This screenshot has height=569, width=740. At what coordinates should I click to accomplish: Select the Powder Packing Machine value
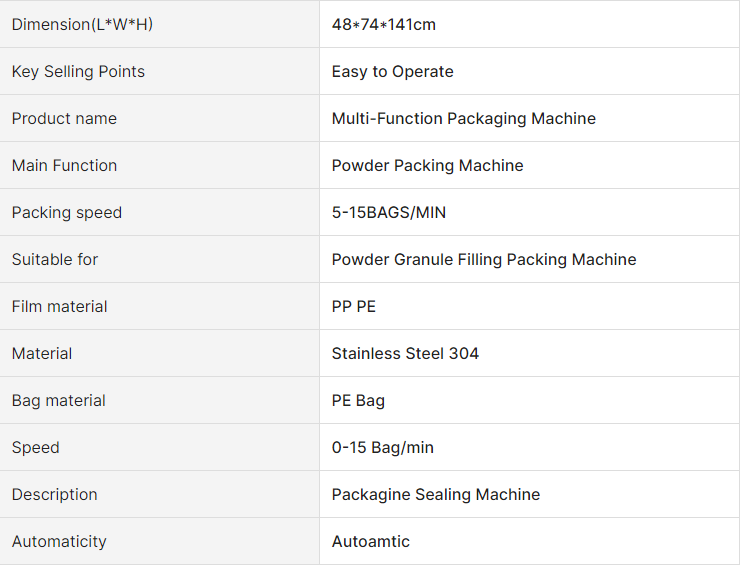[x=427, y=166]
